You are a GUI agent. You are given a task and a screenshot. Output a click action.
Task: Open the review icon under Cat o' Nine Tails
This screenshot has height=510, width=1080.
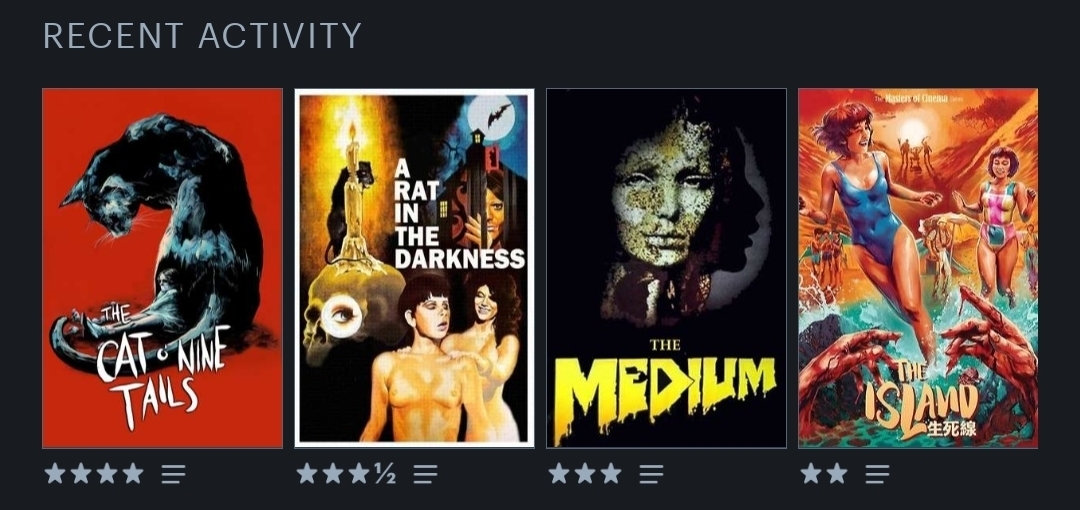(x=174, y=473)
